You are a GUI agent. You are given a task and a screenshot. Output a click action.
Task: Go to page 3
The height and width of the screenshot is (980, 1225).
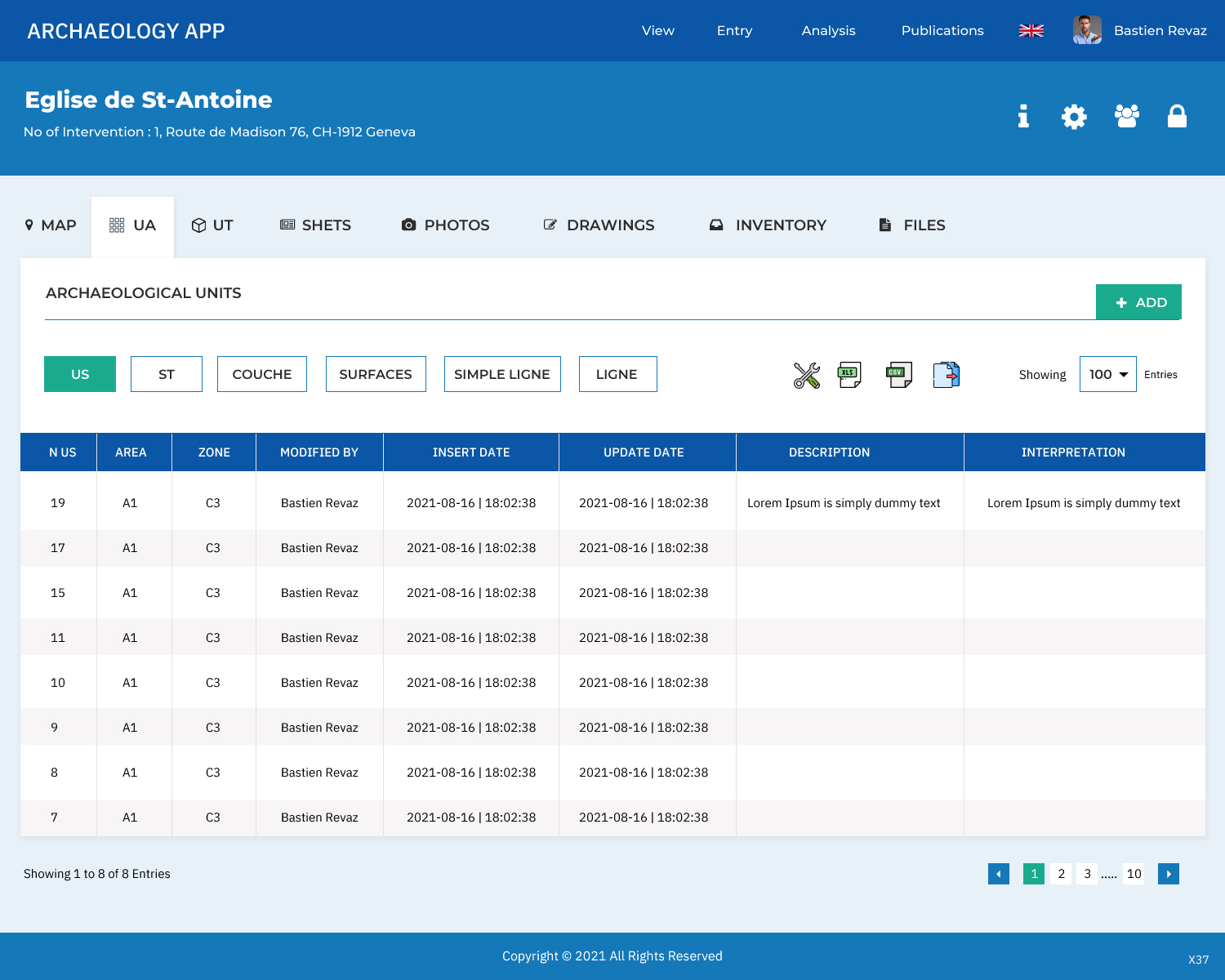1087,874
